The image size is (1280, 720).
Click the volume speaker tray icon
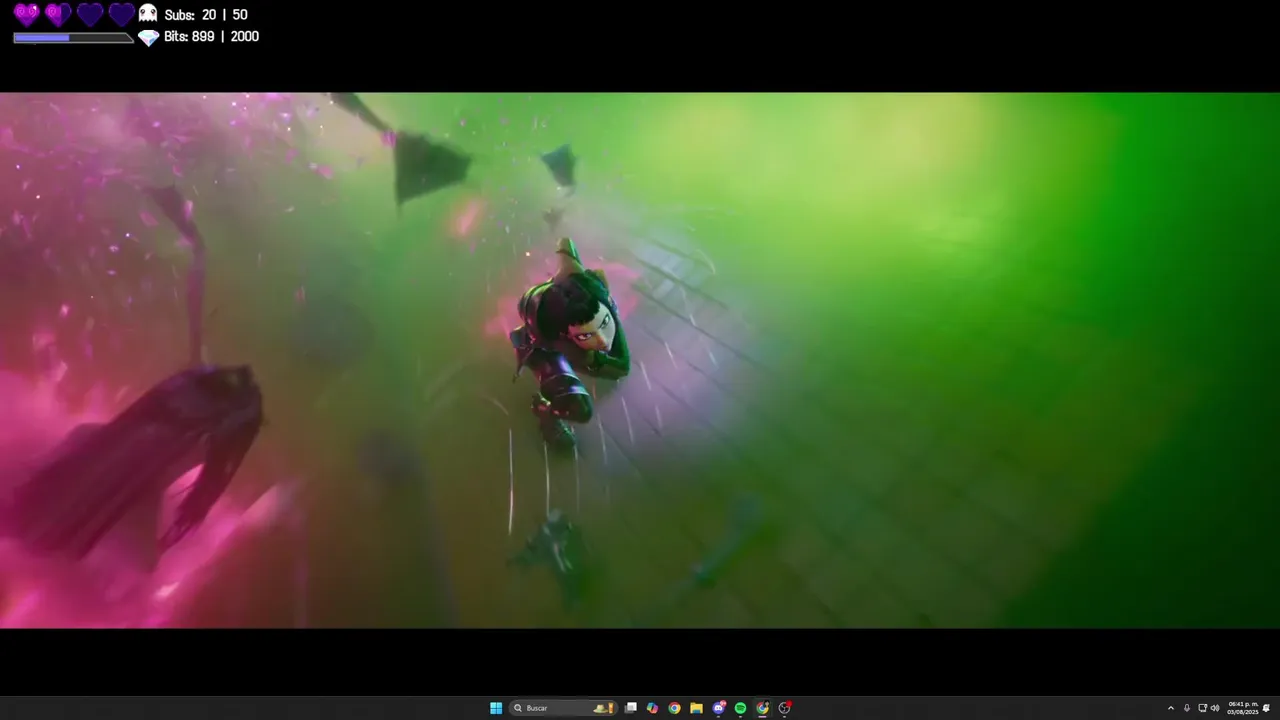click(1215, 708)
